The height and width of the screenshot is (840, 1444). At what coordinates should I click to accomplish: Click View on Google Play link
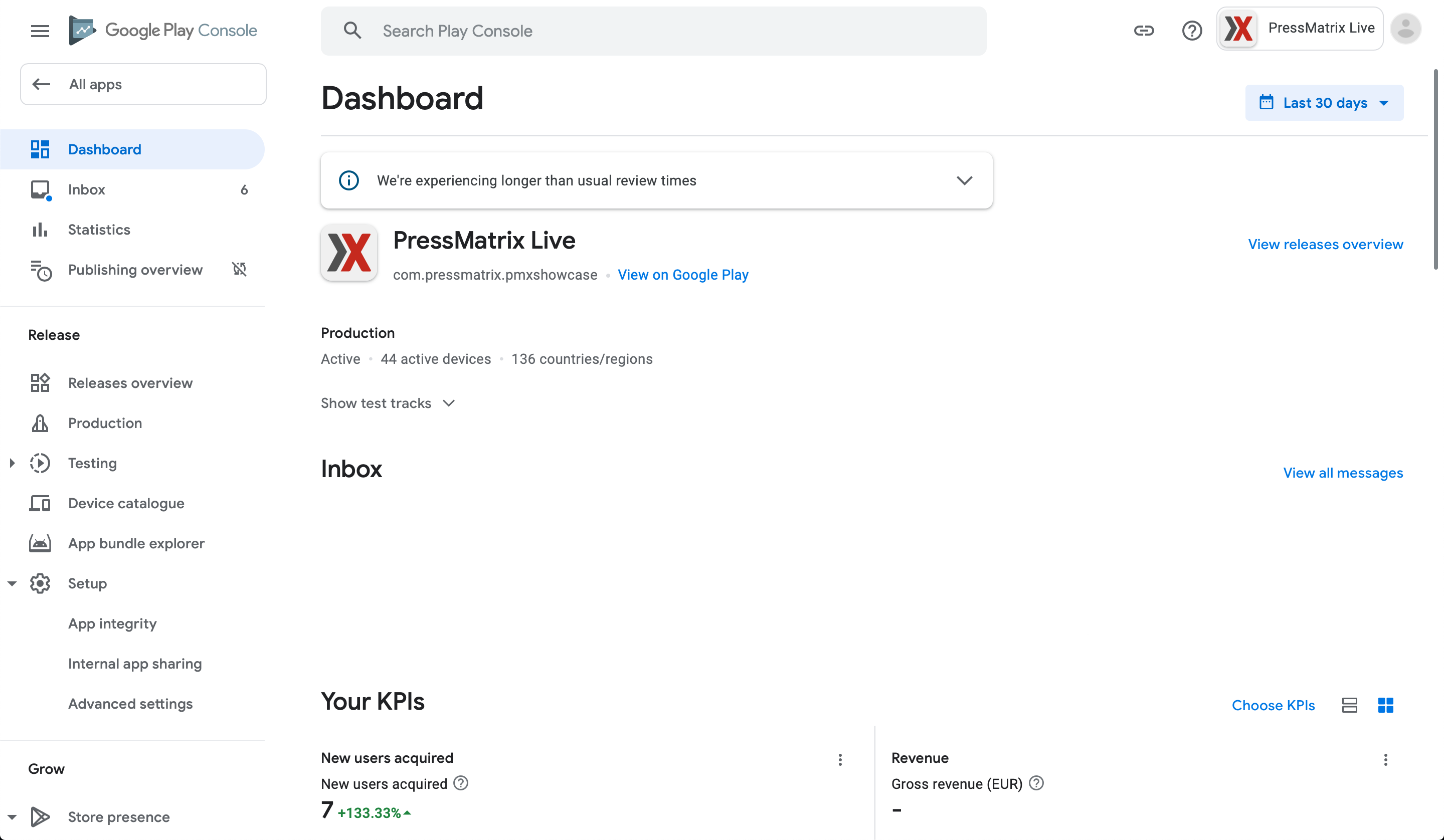click(x=683, y=275)
